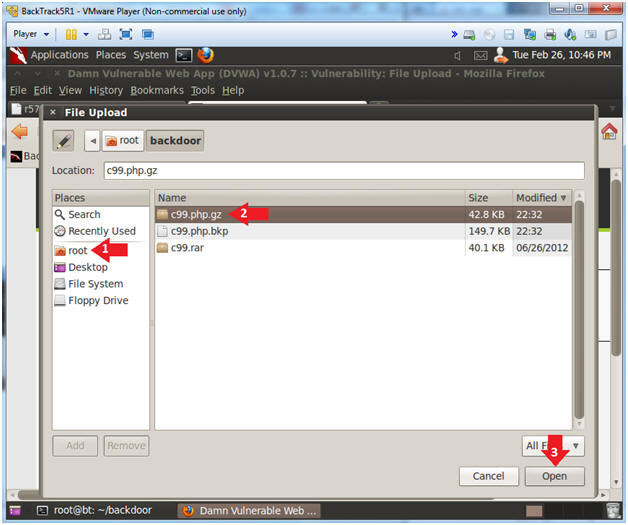The width and height of the screenshot is (628, 525).
Task: Click the Cancel button
Action: click(489, 477)
